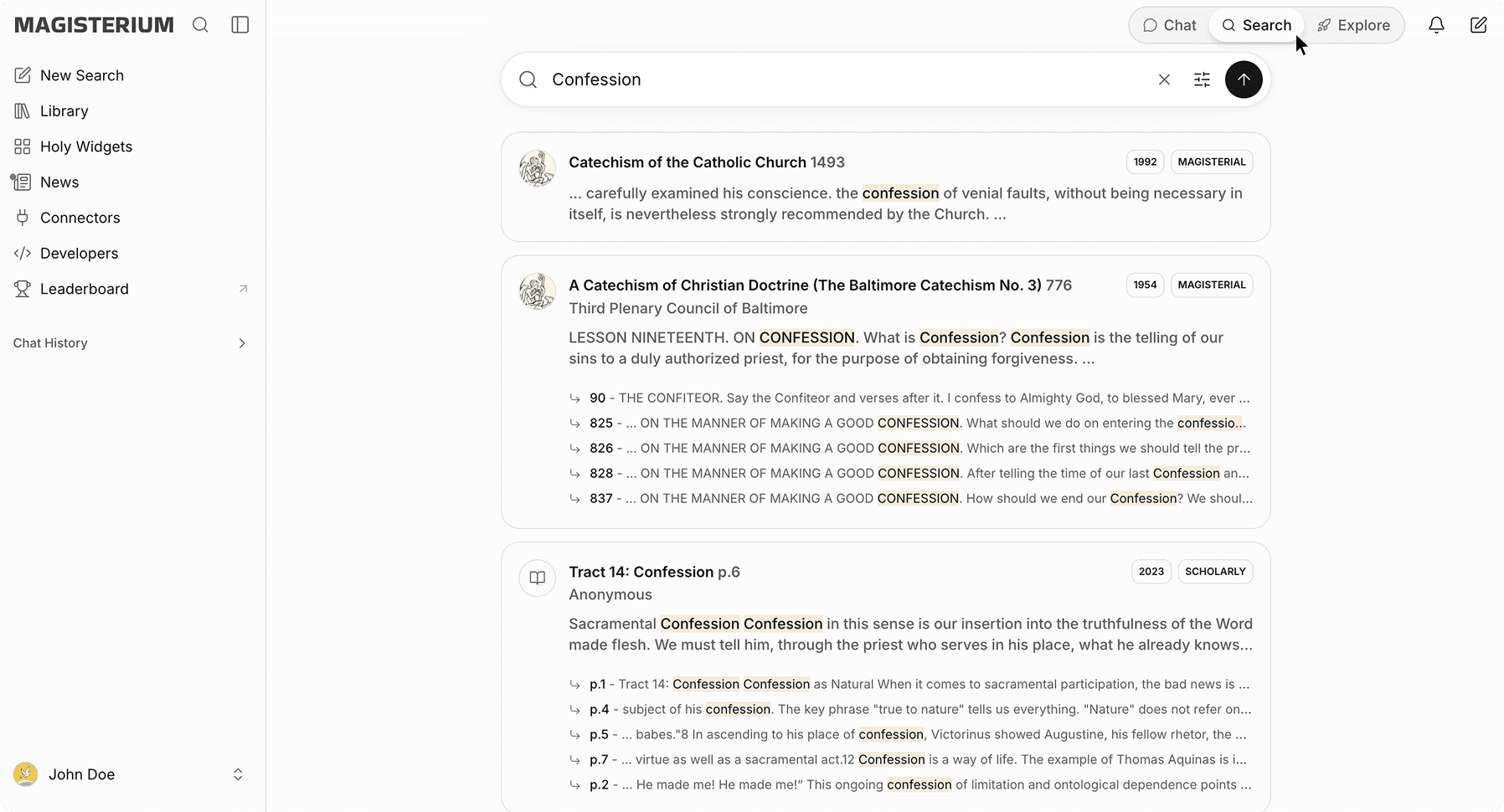Open John Doe account menu

coord(131,774)
